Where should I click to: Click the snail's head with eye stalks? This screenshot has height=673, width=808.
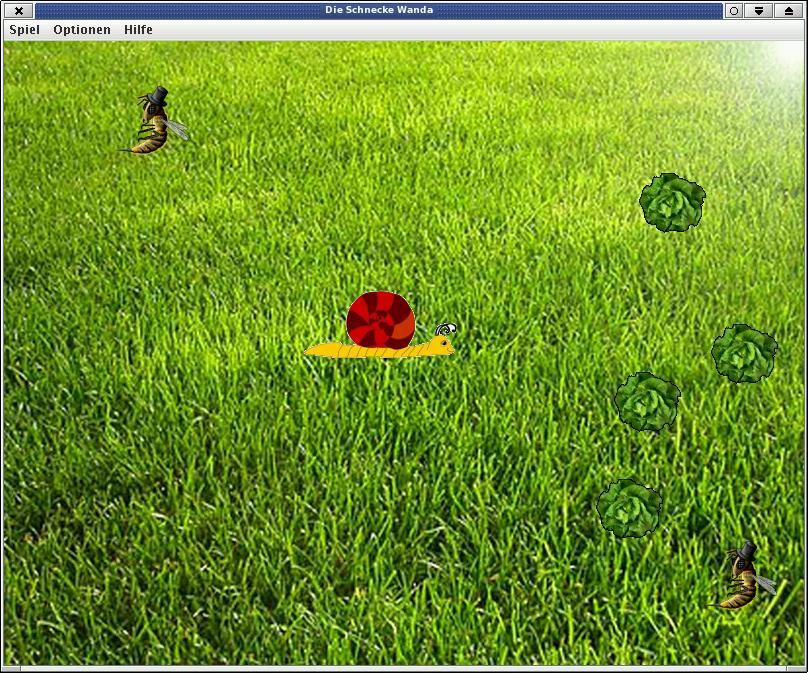pos(444,338)
